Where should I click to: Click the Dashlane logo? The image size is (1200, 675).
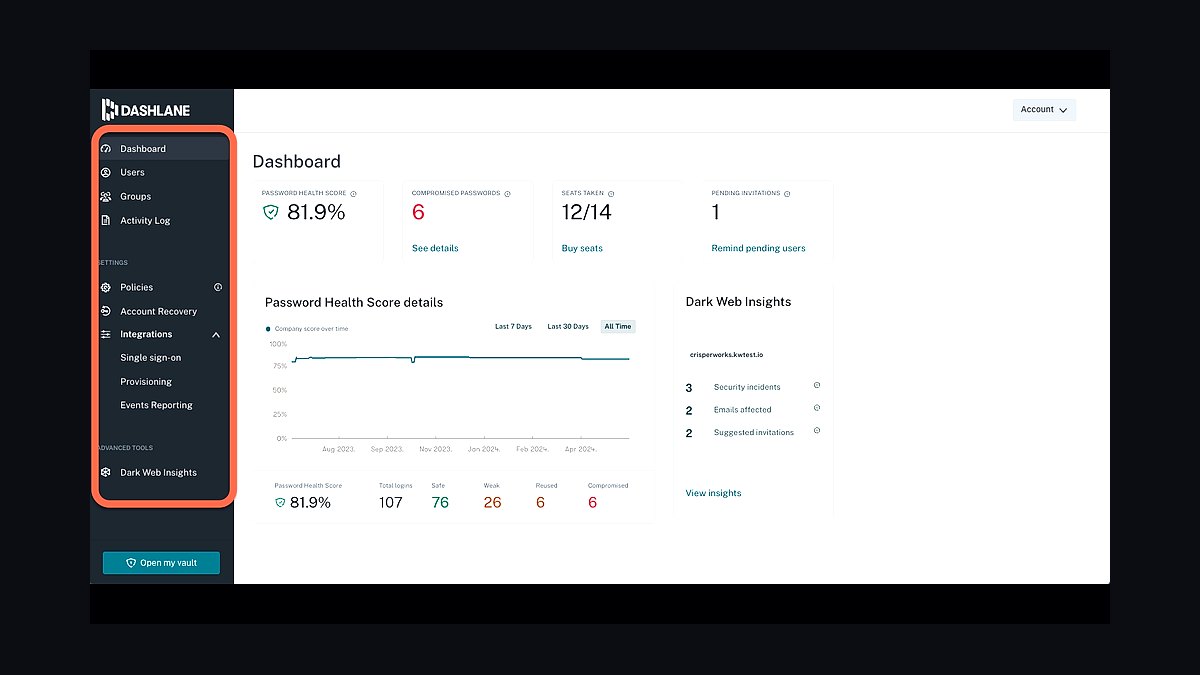(x=146, y=110)
